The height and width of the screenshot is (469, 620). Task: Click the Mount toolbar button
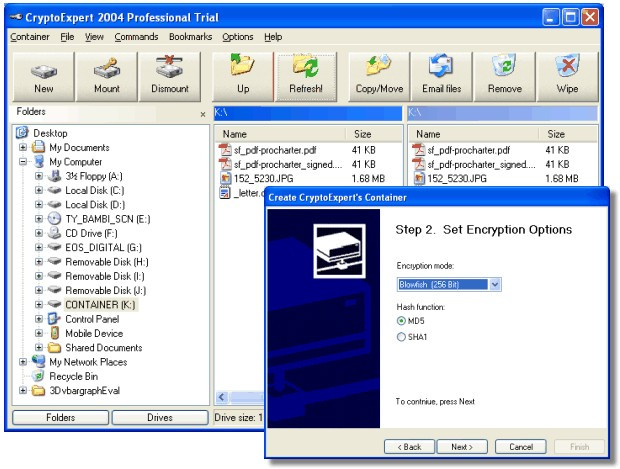107,77
